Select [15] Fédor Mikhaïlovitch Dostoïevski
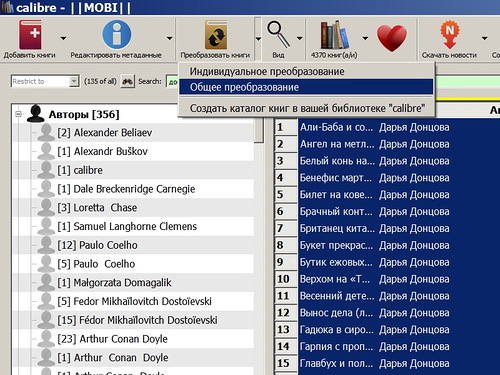Viewport: 500px width, 375px height. coord(137,320)
